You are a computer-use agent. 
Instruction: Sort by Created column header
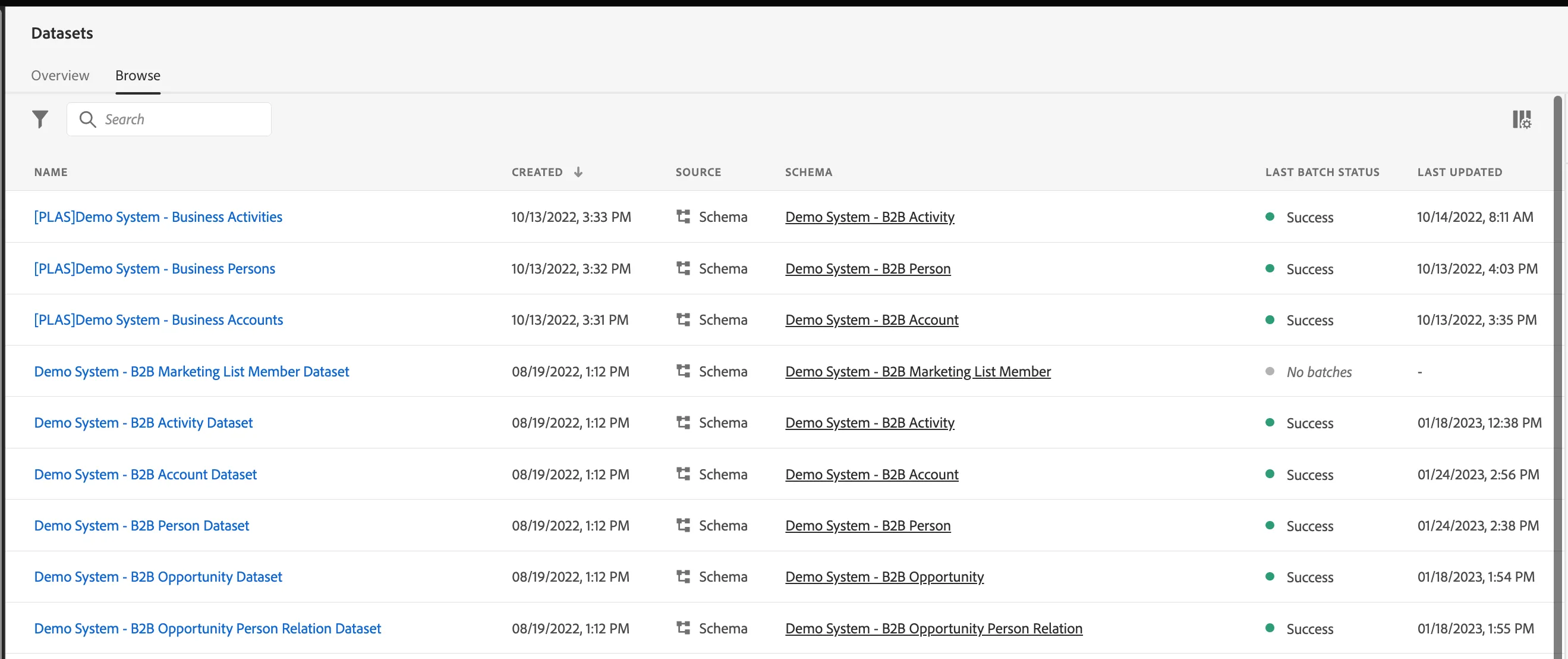coord(537,172)
